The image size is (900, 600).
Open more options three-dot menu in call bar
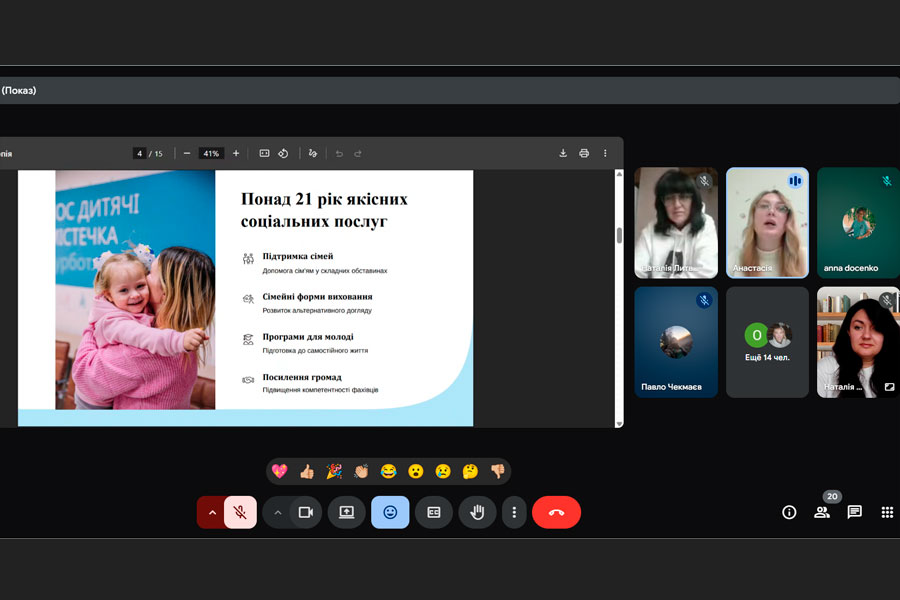pyautogui.click(x=514, y=512)
